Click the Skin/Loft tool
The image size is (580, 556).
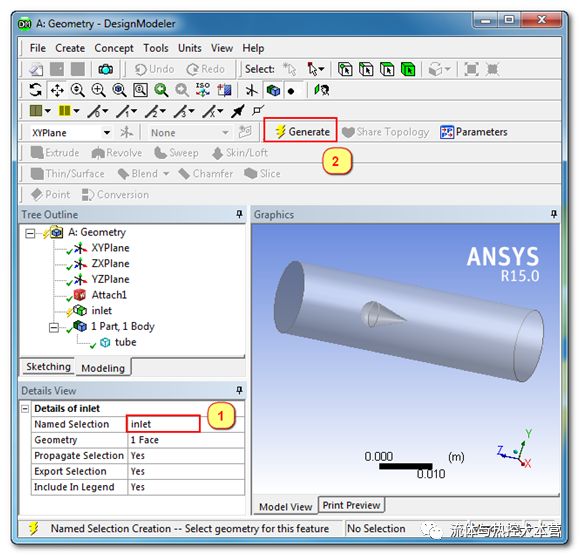click(240, 153)
